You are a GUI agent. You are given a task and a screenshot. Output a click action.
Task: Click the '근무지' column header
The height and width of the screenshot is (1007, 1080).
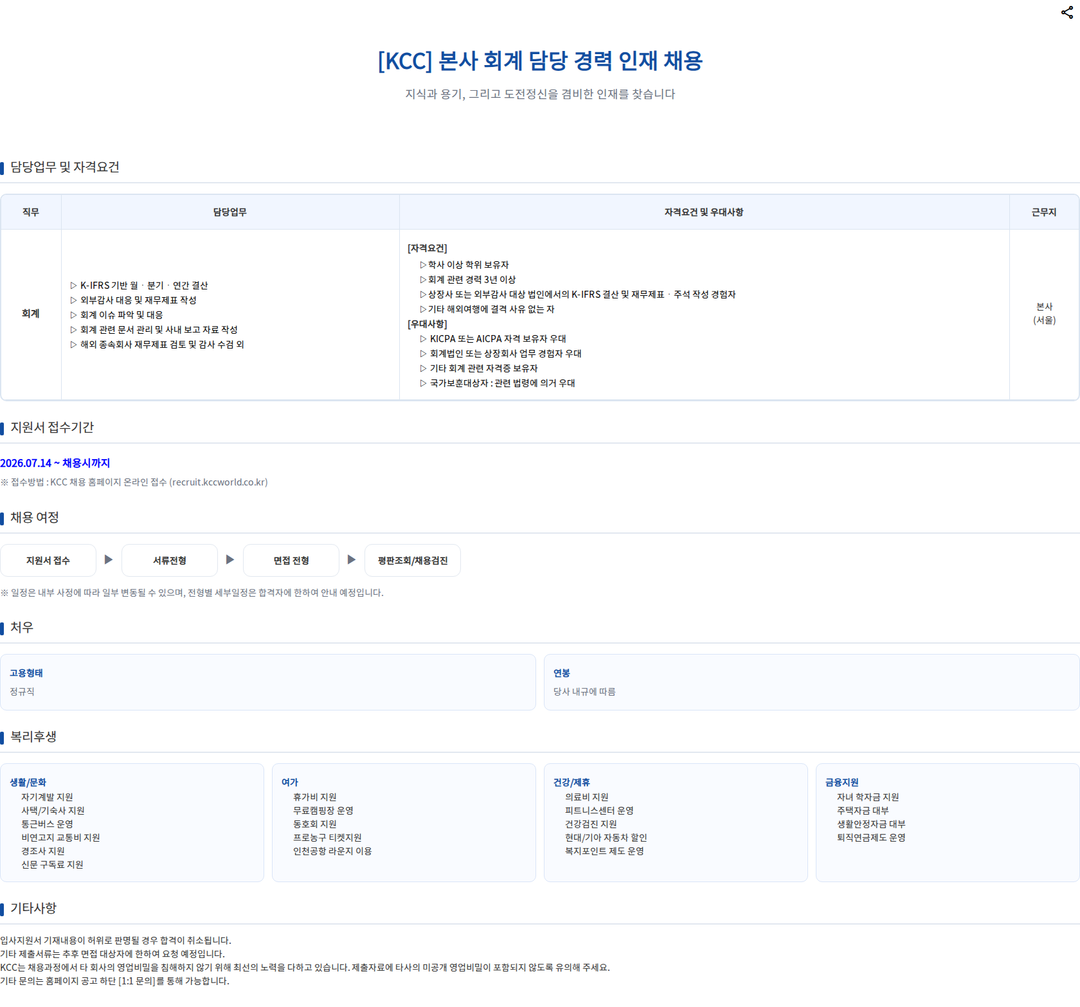coord(1043,212)
